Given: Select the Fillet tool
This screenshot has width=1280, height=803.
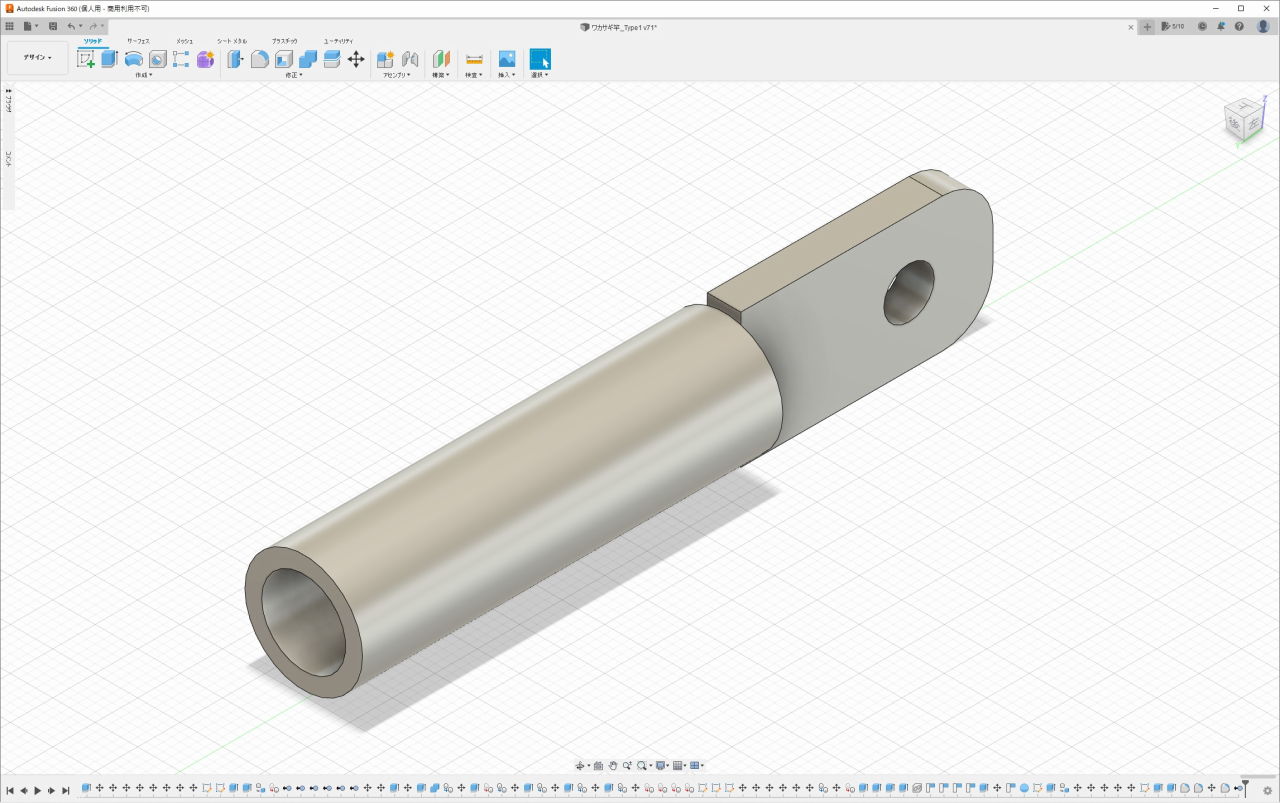Looking at the screenshot, I should click(x=259, y=59).
